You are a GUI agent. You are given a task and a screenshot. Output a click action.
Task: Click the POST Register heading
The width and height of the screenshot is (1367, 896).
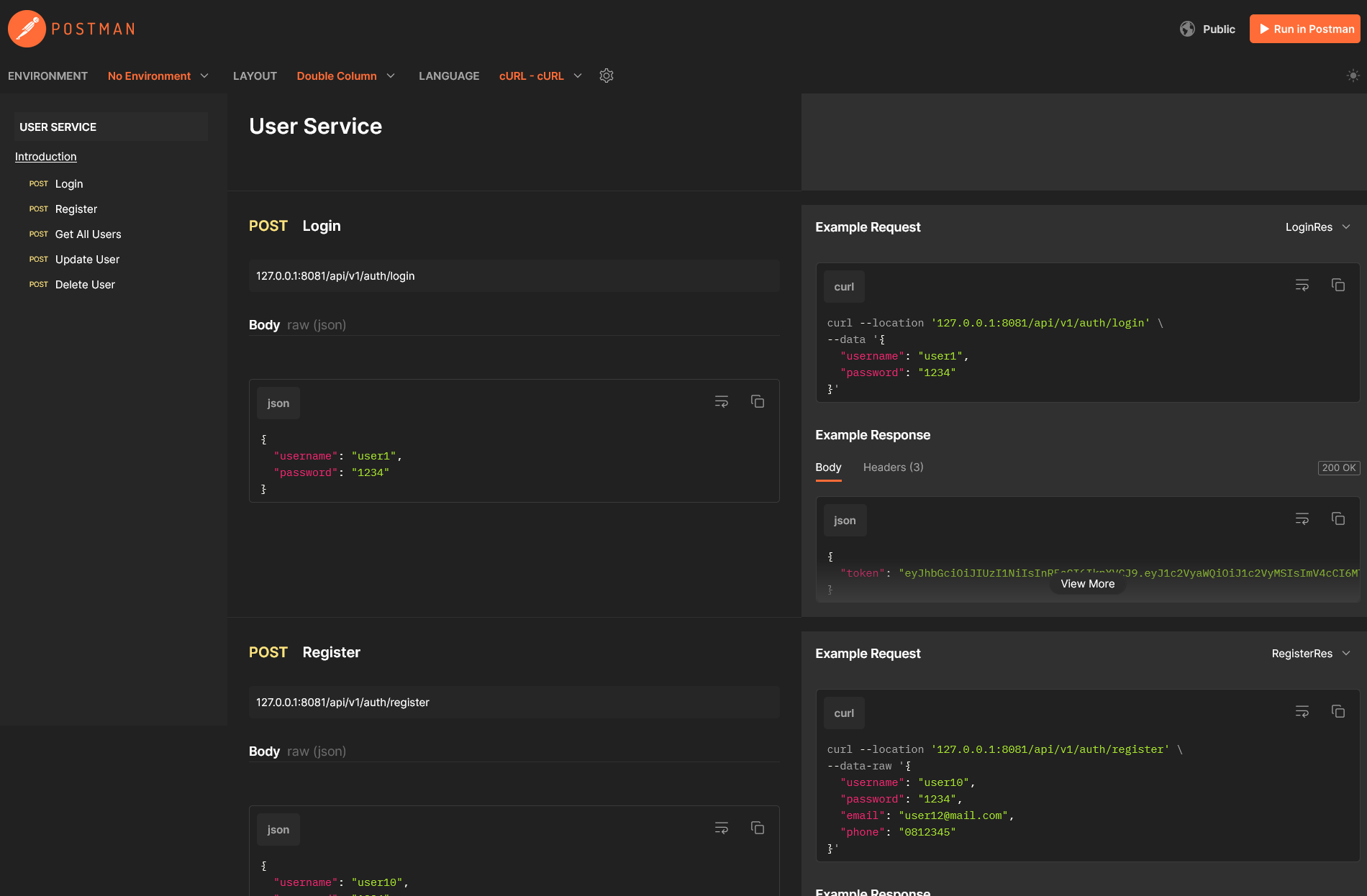(x=304, y=652)
